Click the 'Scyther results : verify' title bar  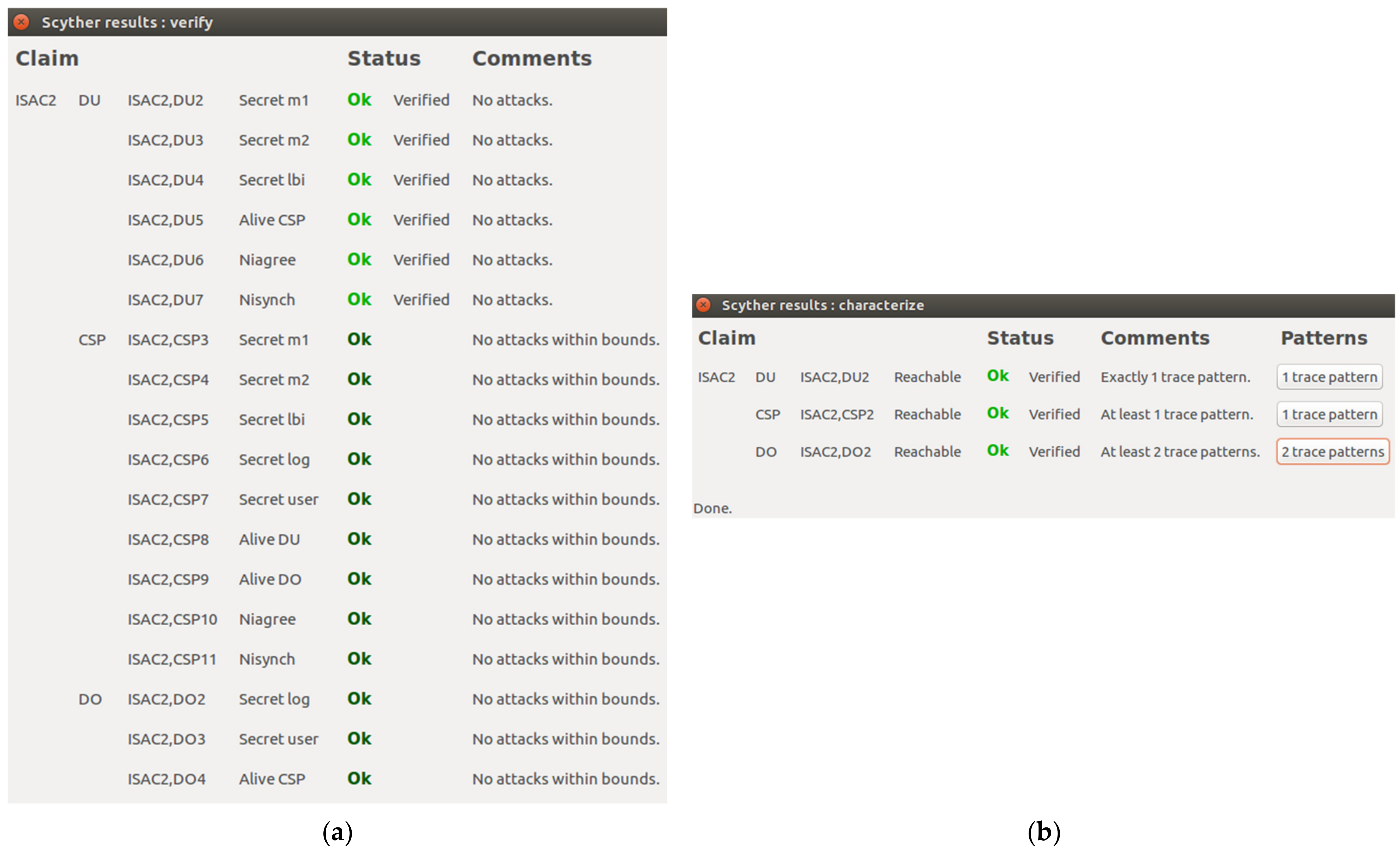pos(127,22)
